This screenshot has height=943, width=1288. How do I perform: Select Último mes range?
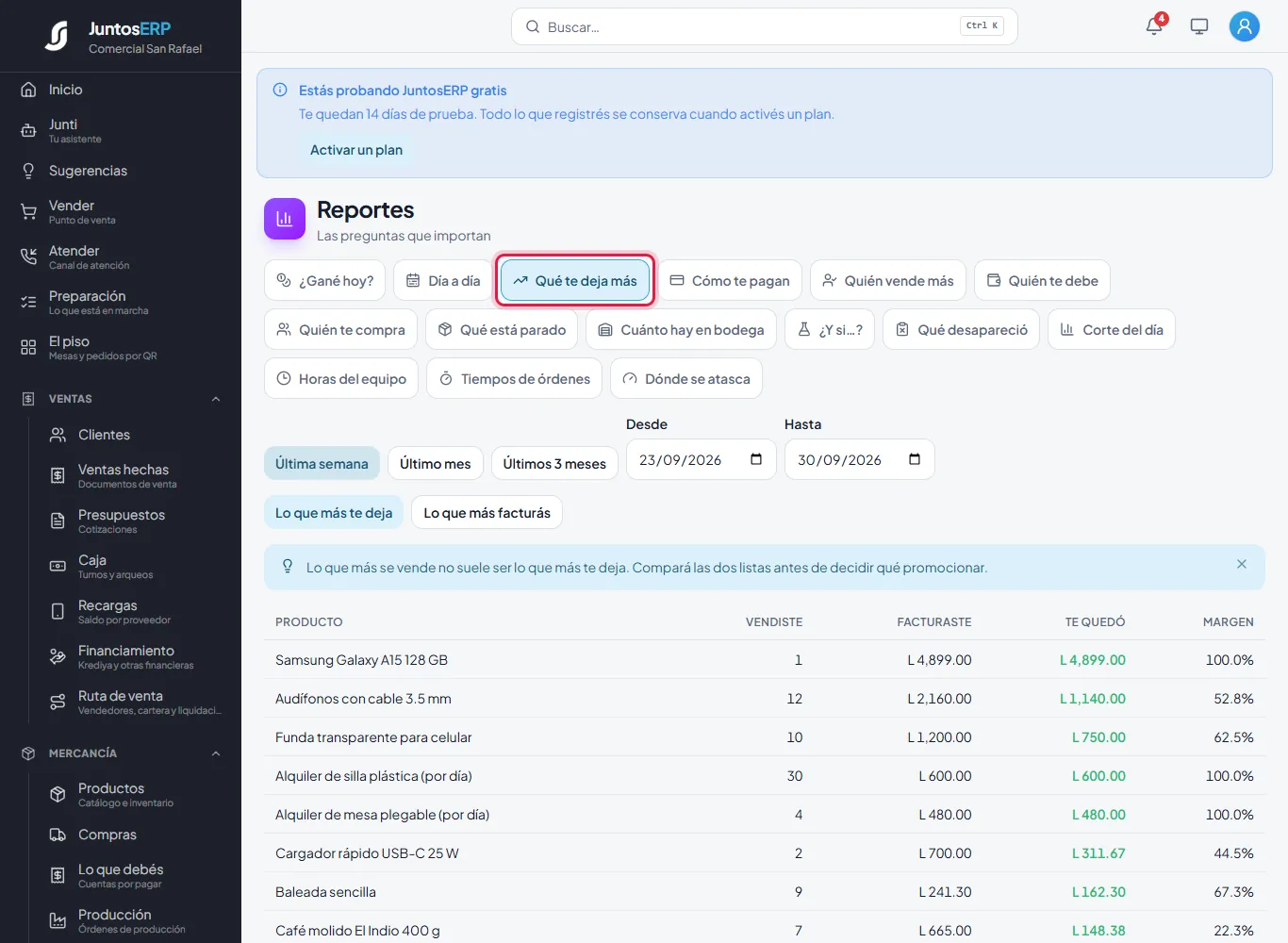(x=436, y=463)
